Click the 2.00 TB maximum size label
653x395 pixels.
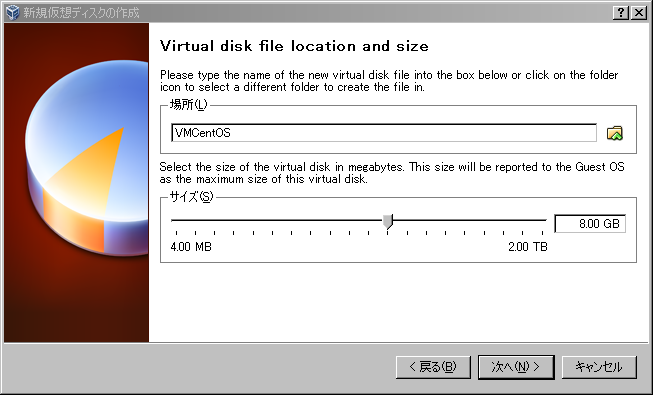[x=528, y=247]
